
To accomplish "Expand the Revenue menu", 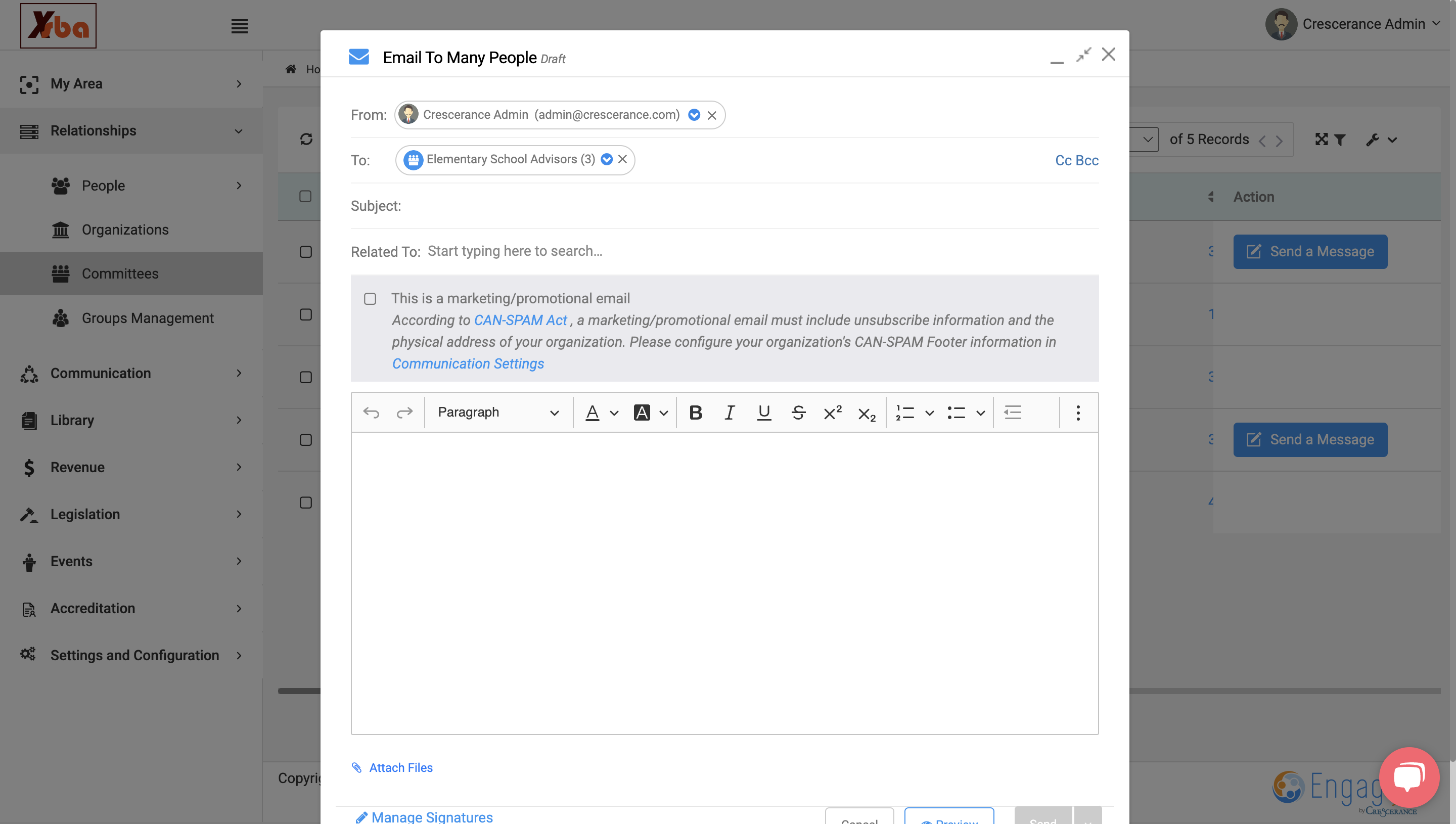I will pos(131,467).
